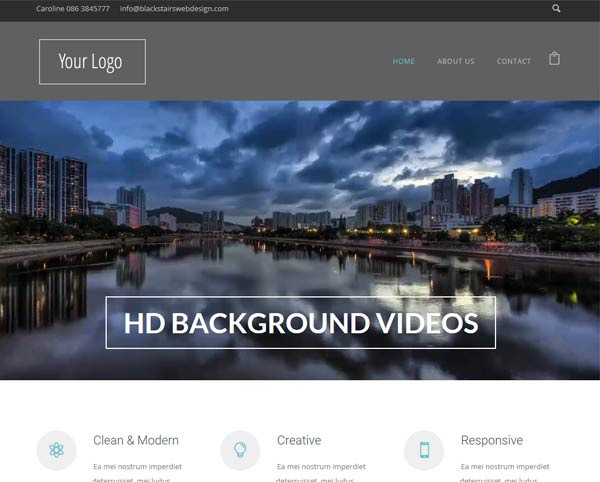Open the shopping bag cart icon
This screenshot has width=600, height=482.
click(554, 59)
